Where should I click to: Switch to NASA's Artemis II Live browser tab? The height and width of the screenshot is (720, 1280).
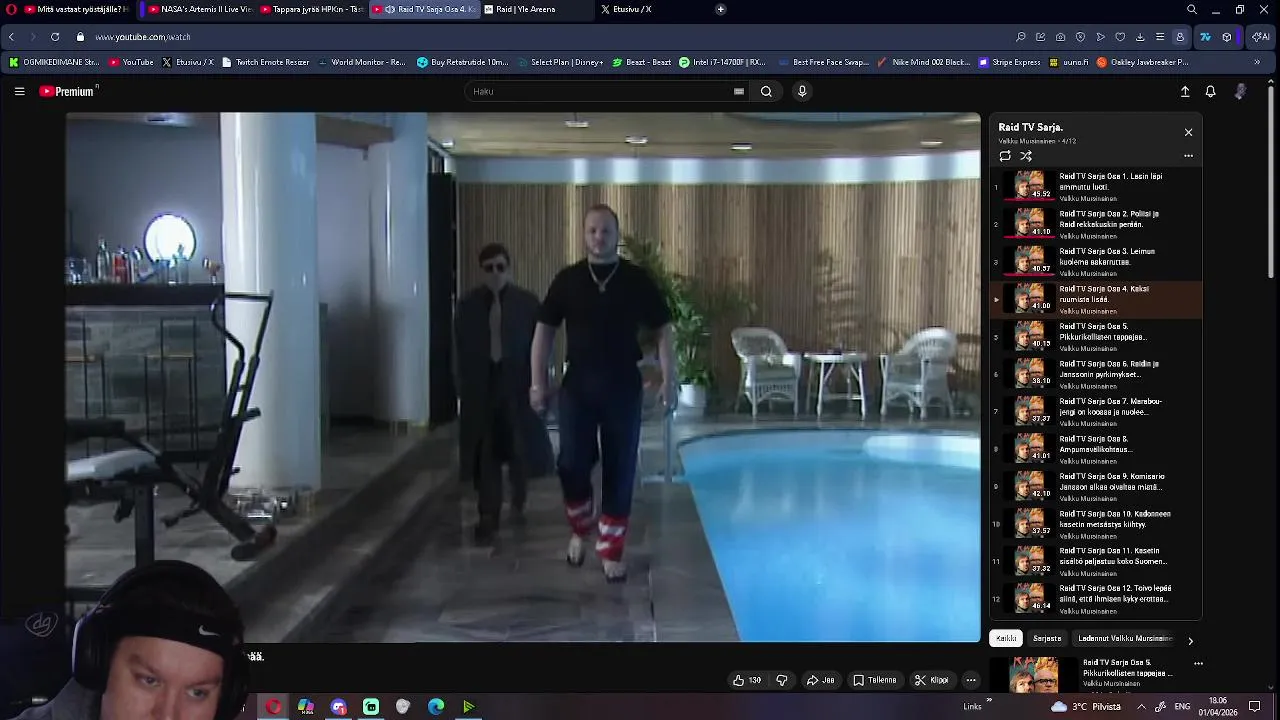coord(199,9)
